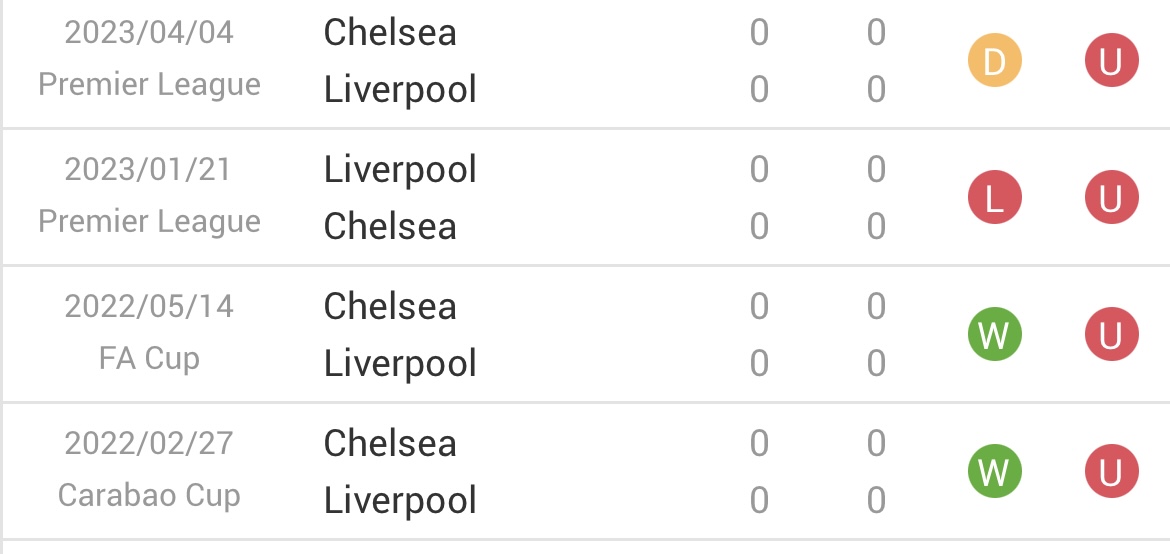Click the U badge for 2023/01/21 match
The height and width of the screenshot is (554, 1170).
coord(1112,198)
